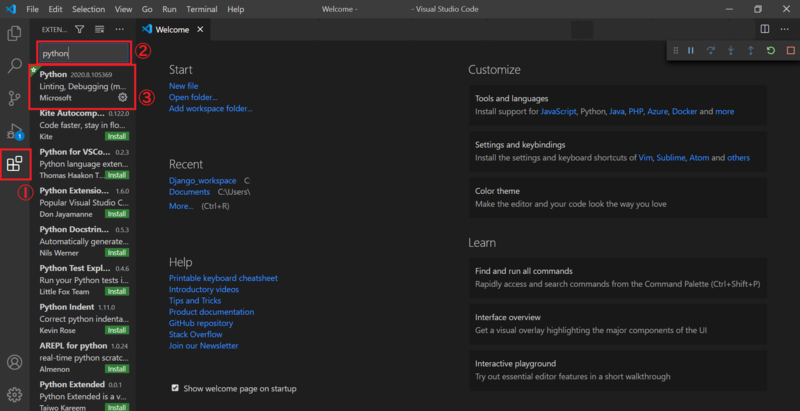This screenshot has width=800, height=411.
Task: Open editor more actions ellipsis
Action: pos(785,29)
